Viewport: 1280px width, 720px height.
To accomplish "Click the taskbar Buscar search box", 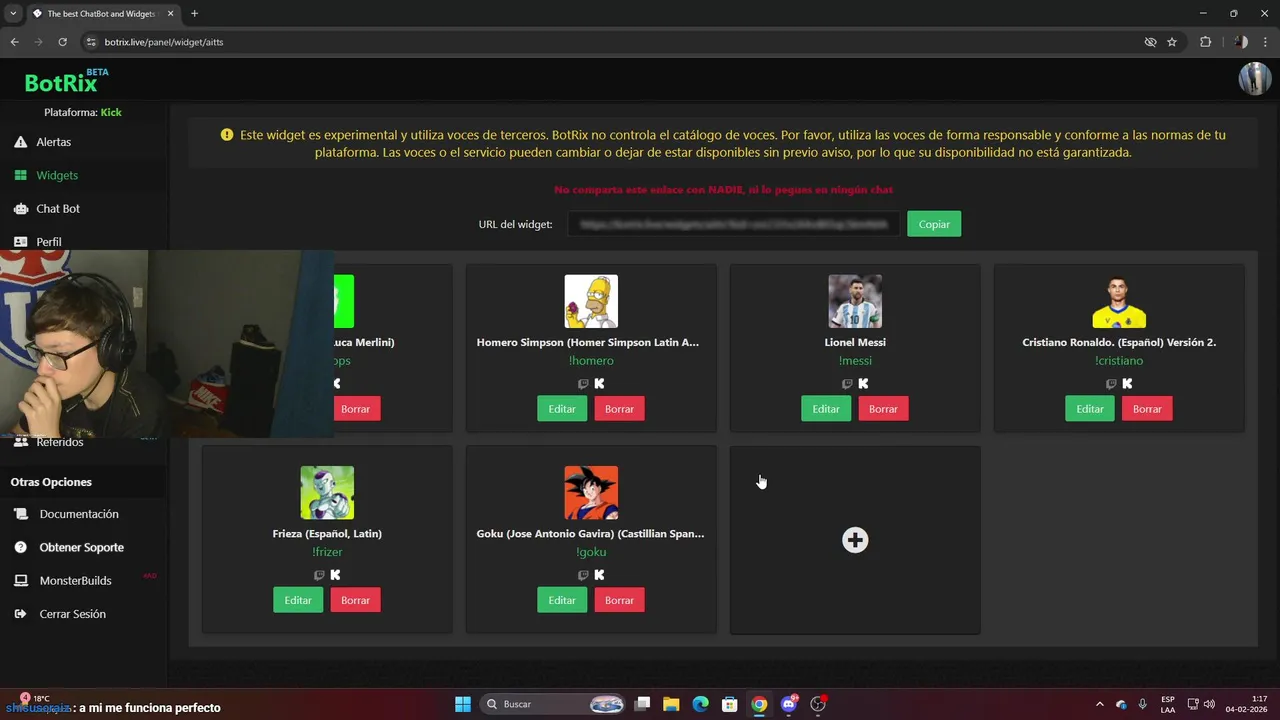I will [553, 704].
